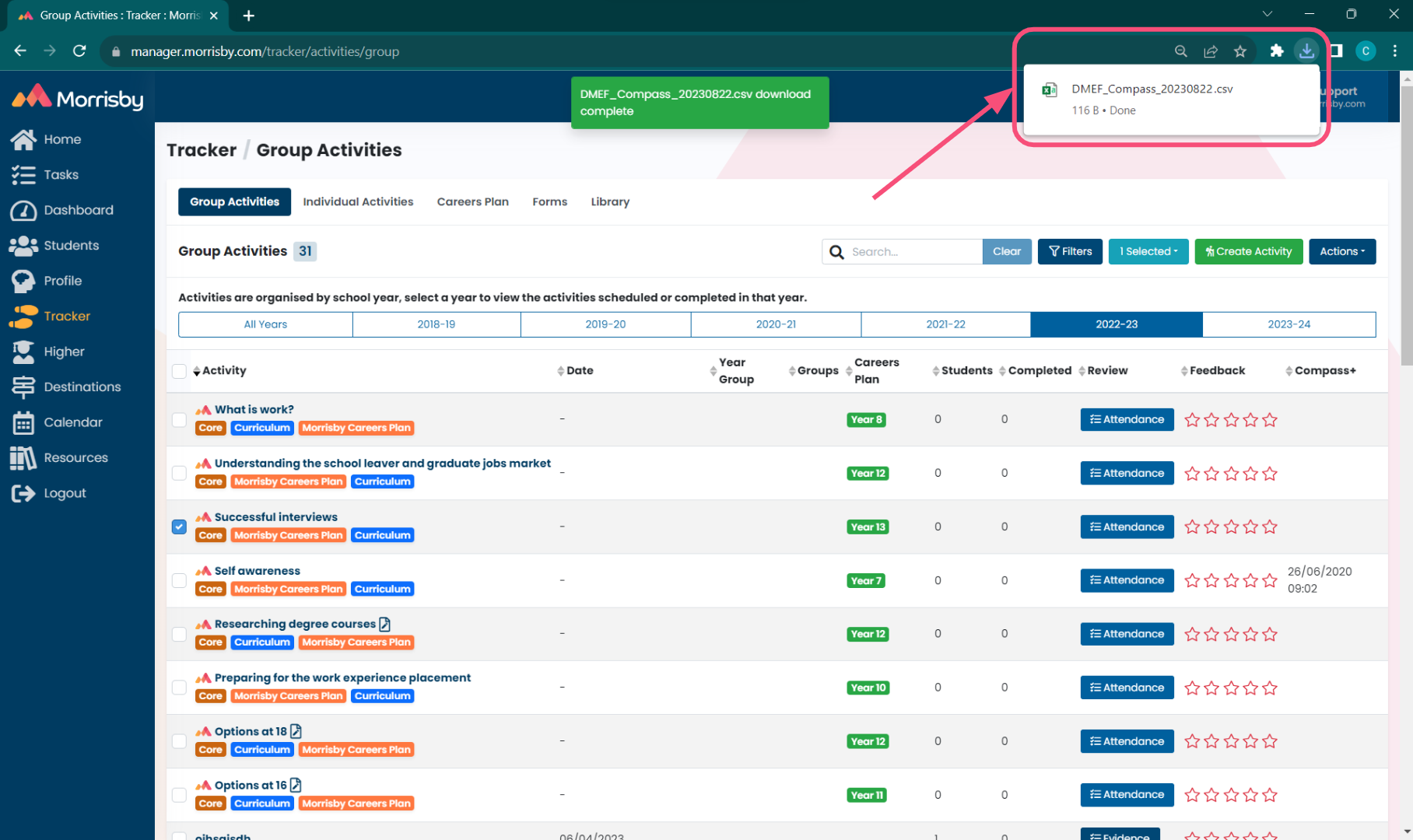The width and height of the screenshot is (1413, 840).
Task: Open the Chrome three-dot menu
Action: pyautogui.click(x=1395, y=51)
